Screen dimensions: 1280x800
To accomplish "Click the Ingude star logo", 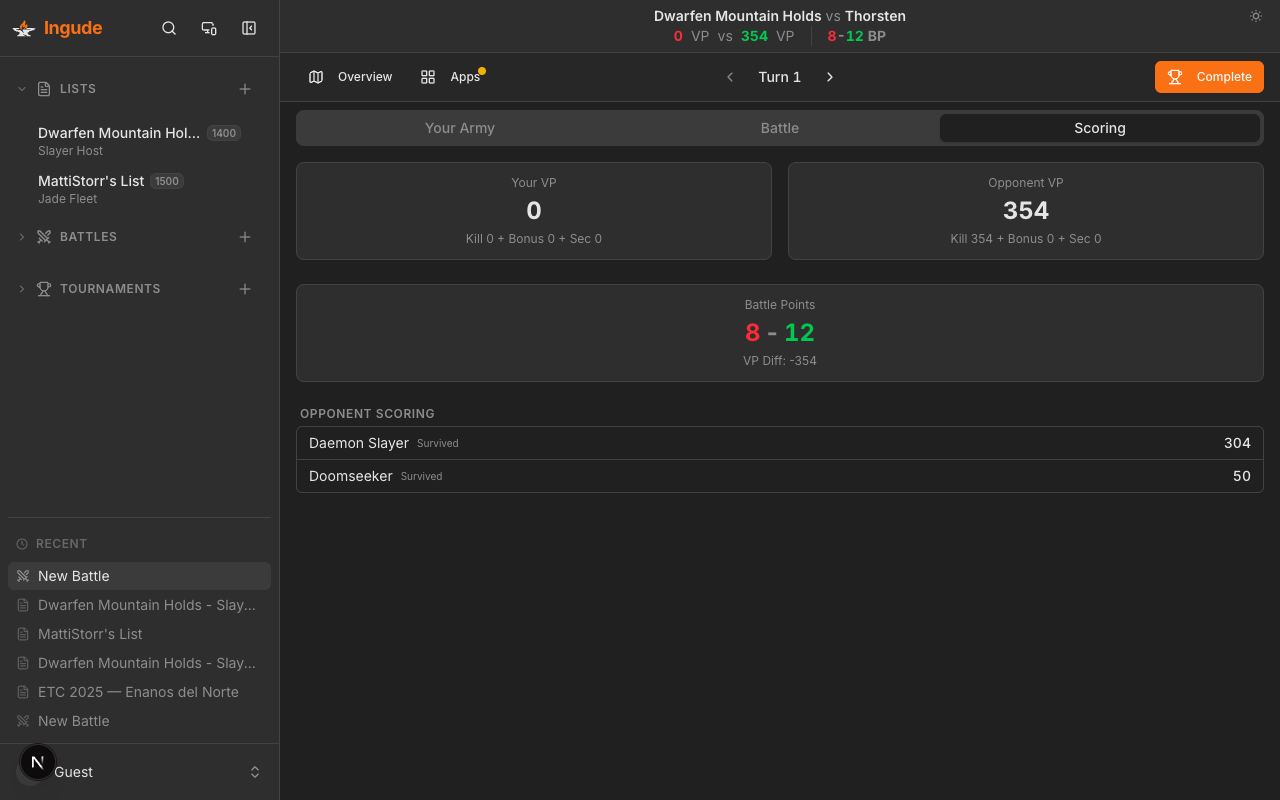I will pyautogui.click(x=23, y=28).
